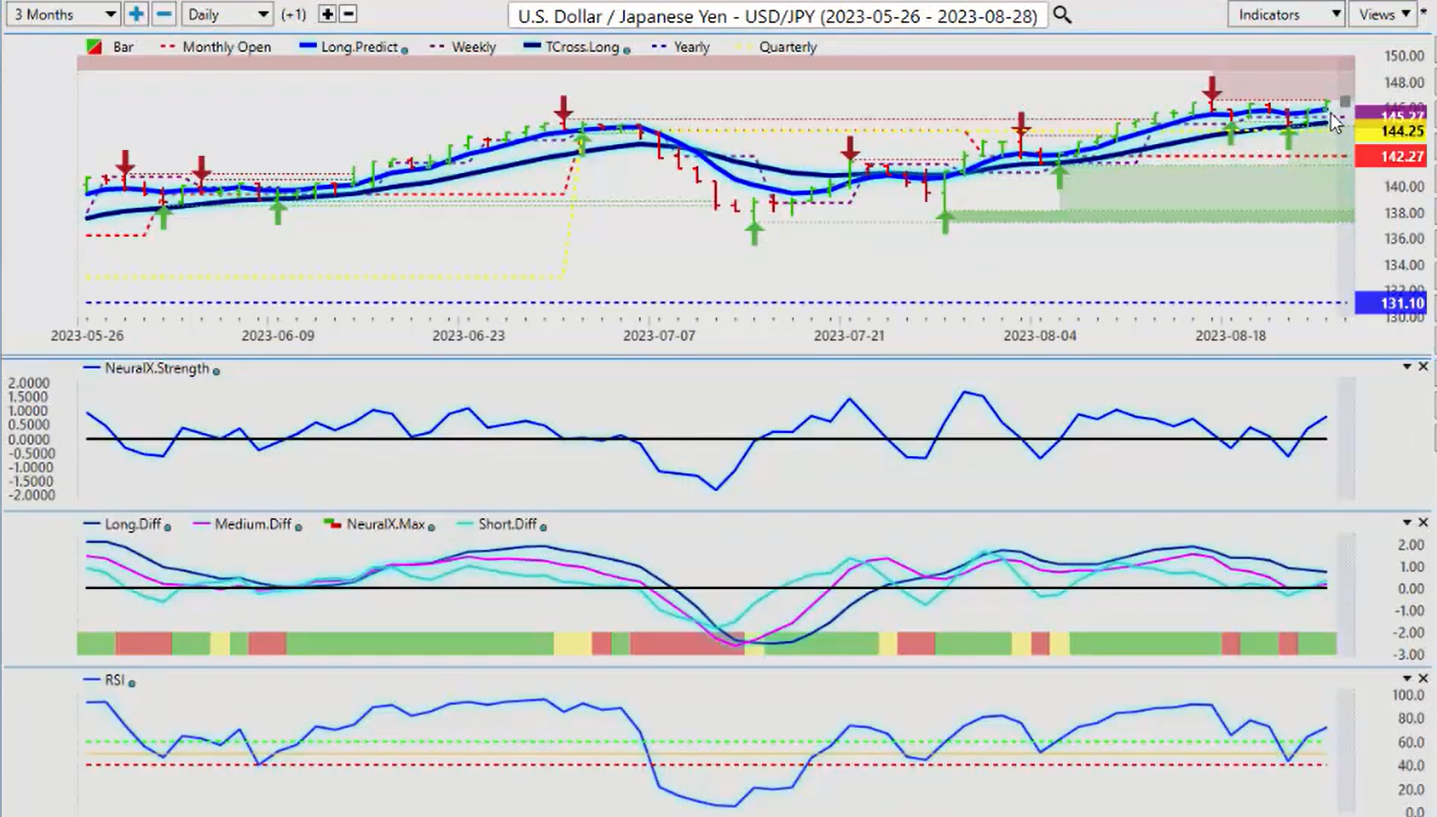This screenshot has height=817, width=1437.
Task: Click the 2023-07-07 date axis label
Action: point(659,335)
